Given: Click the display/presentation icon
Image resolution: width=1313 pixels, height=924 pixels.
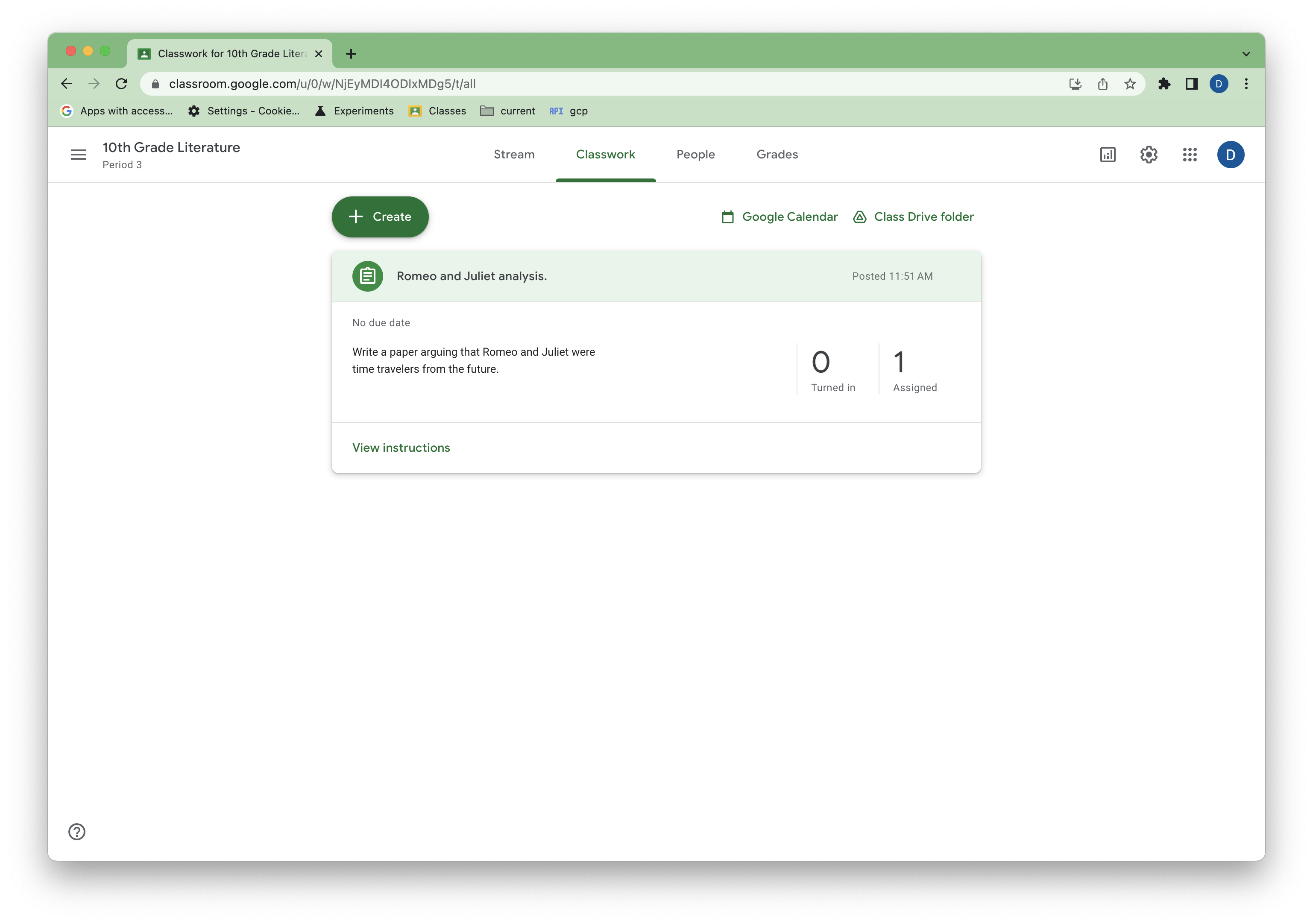Looking at the screenshot, I should [x=1107, y=154].
